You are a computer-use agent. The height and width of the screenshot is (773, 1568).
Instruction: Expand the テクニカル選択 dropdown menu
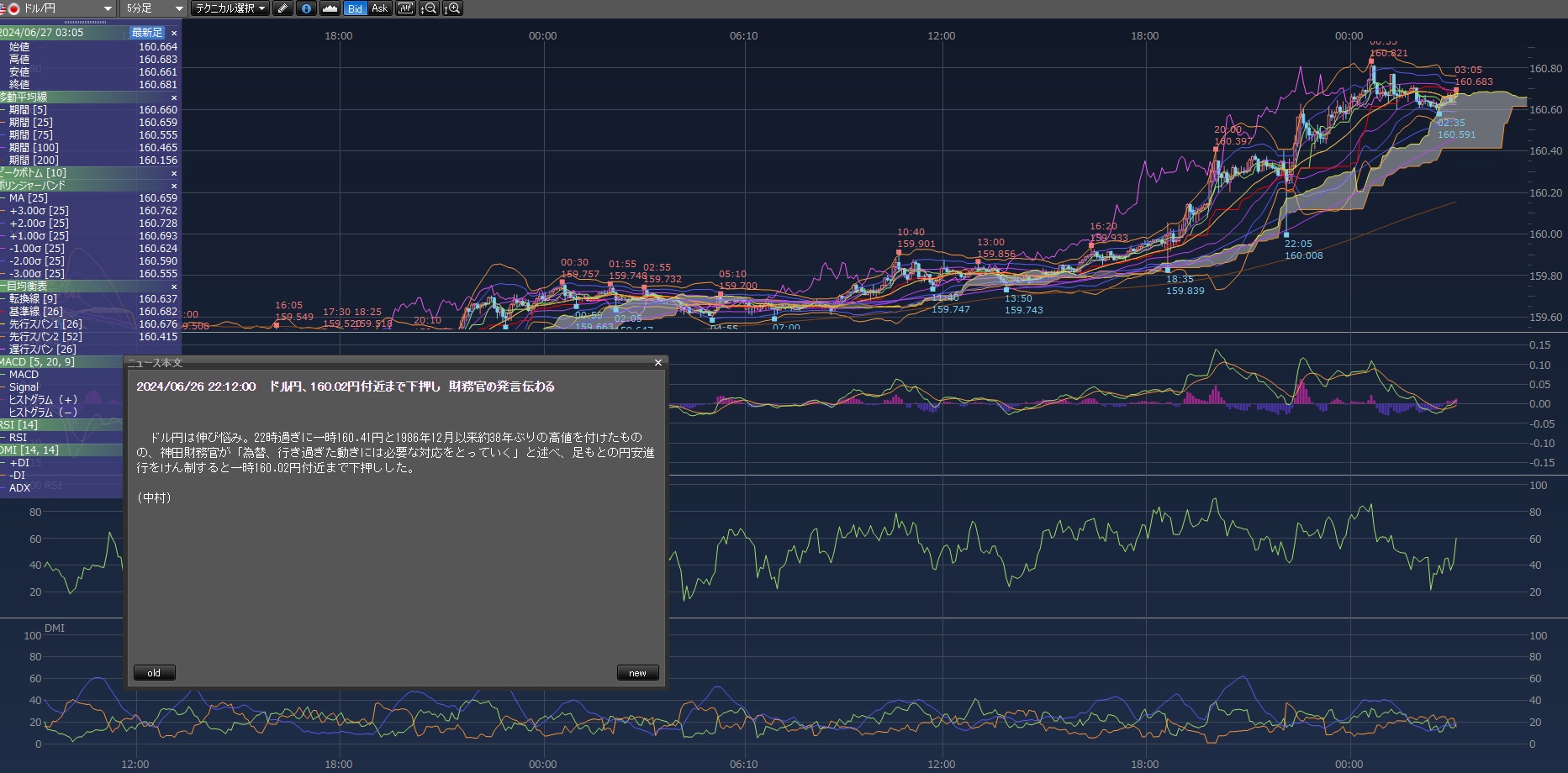coord(230,8)
